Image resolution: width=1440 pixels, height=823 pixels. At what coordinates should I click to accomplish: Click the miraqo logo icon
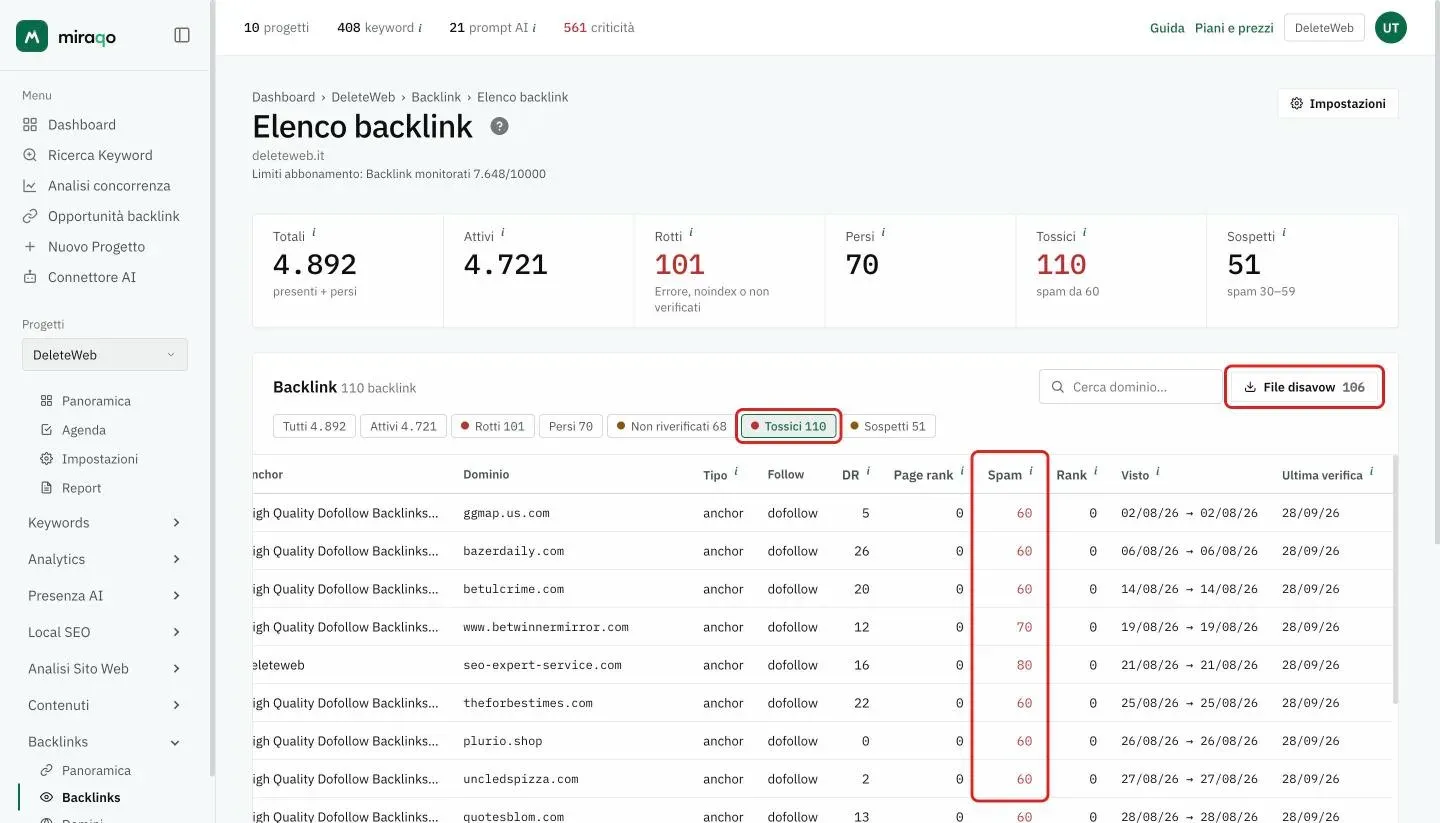click(x=32, y=36)
